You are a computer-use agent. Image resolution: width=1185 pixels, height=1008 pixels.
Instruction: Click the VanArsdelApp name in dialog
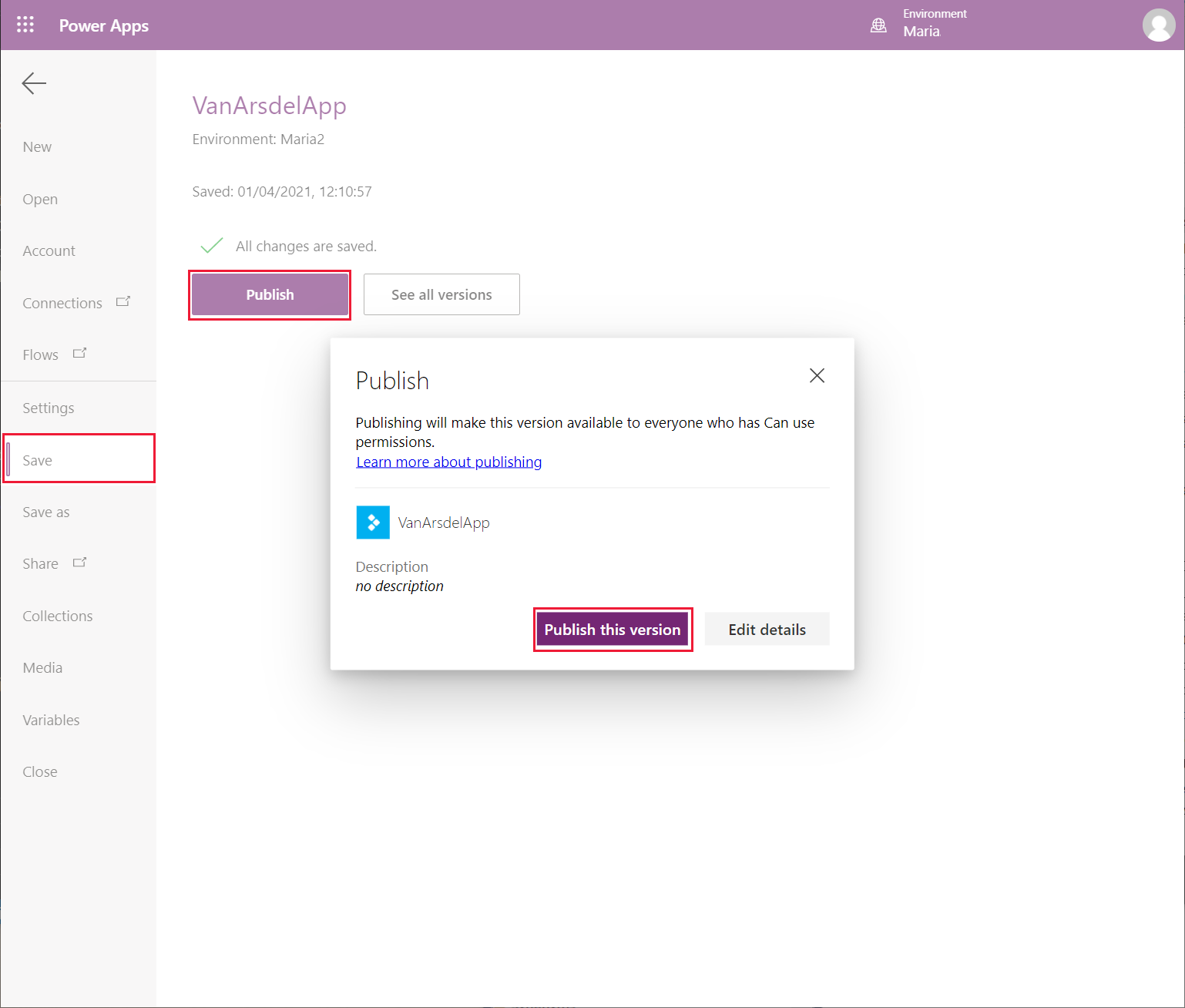pyautogui.click(x=444, y=523)
